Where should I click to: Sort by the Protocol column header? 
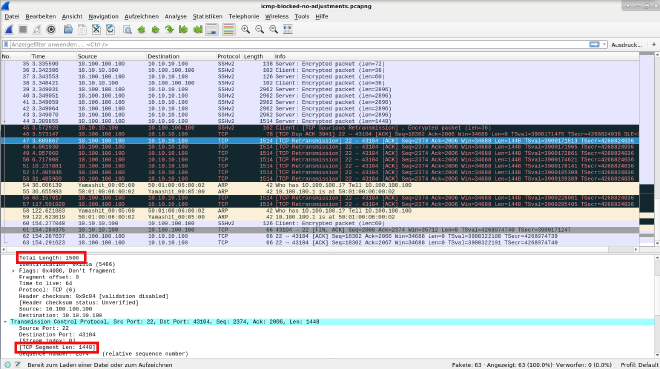[x=229, y=56]
